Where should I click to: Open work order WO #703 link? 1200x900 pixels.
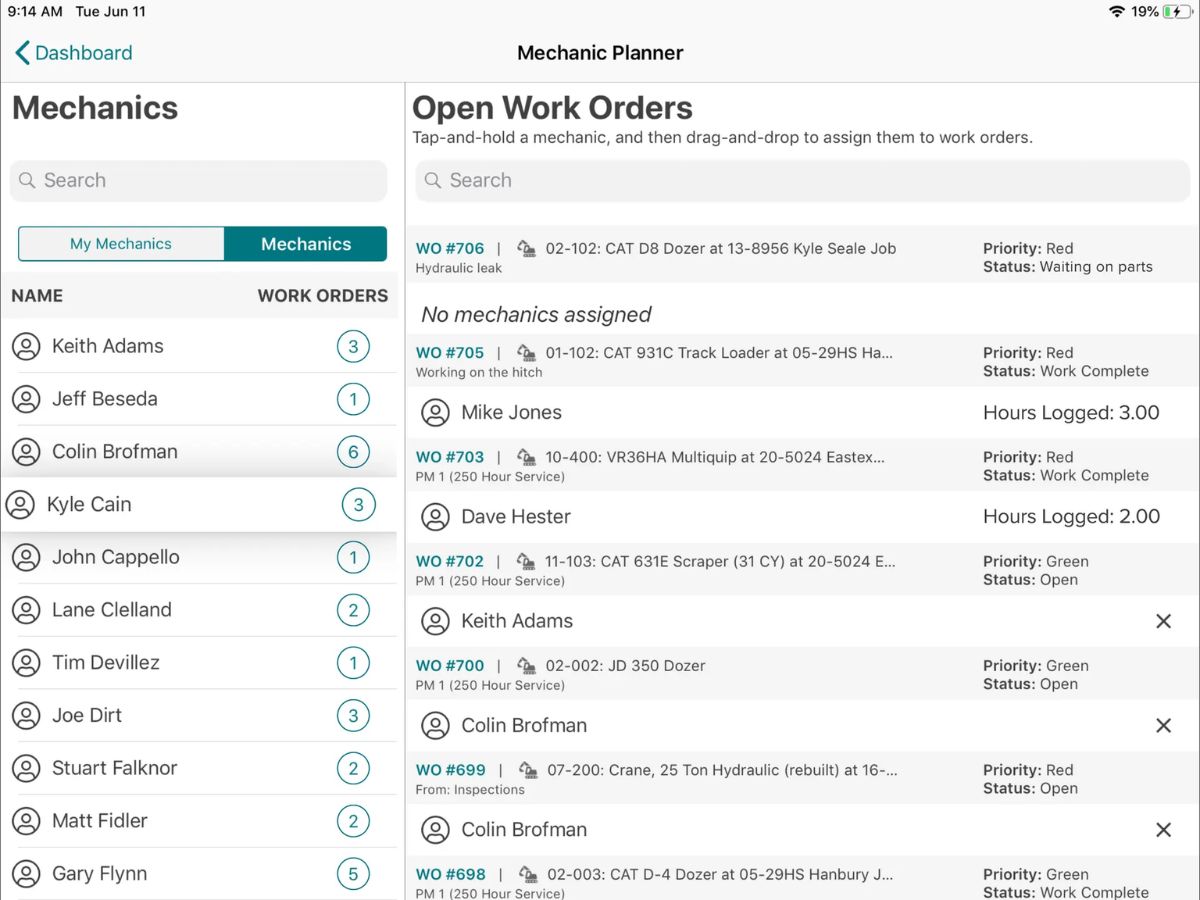(x=450, y=457)
